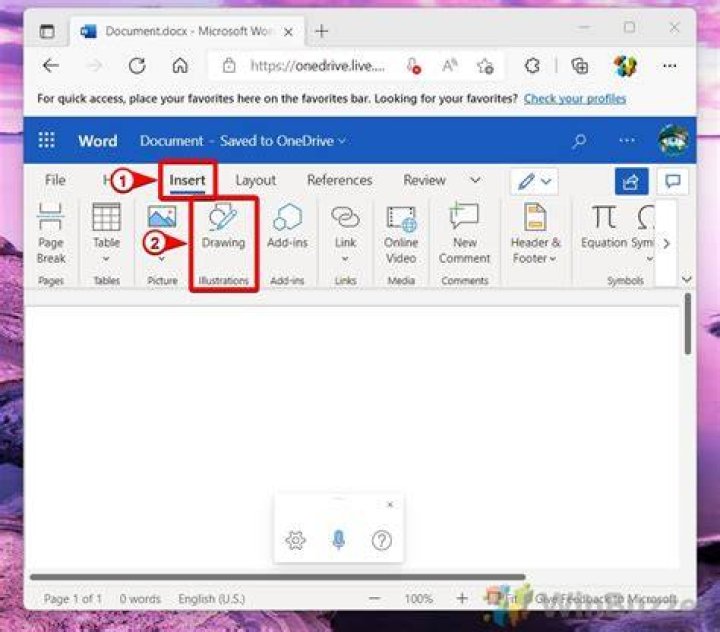Expand more ribbon tabs chevron
Image resolution: width=720 pixels, height=632 pixels.
point(475,180)
